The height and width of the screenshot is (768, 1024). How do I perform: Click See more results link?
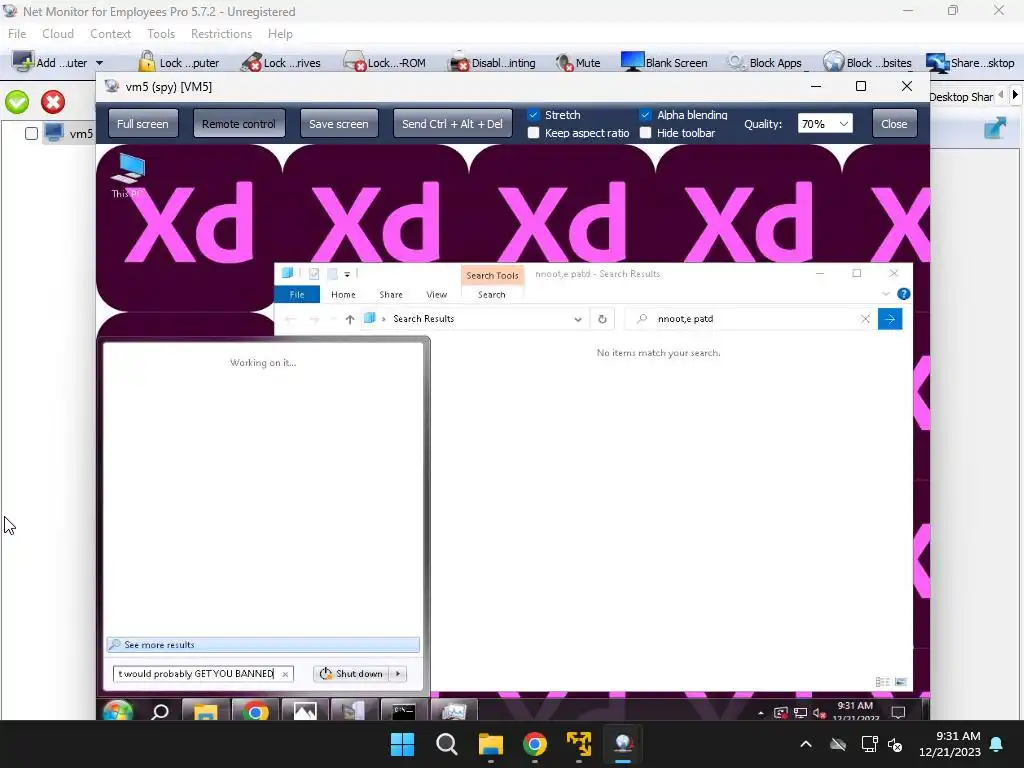tap(263, 645)
